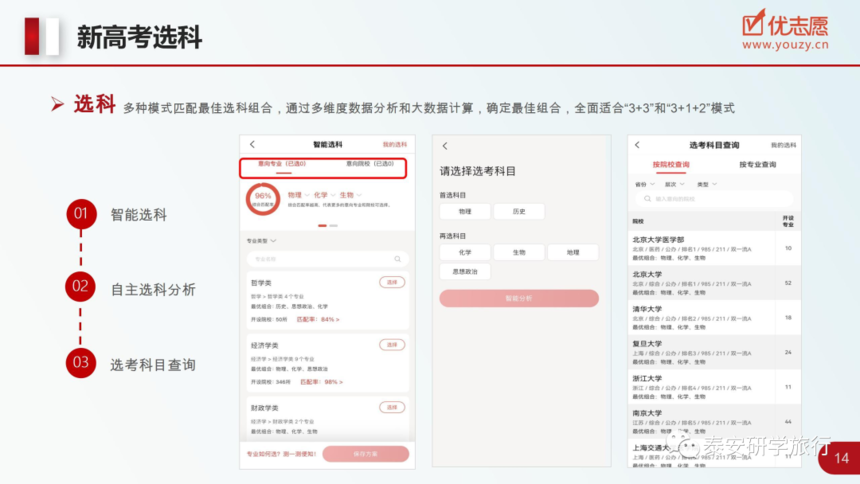Click the www.youzy.cn web address
This screenshot has height=484, width=860.
[x=785, y=45]
